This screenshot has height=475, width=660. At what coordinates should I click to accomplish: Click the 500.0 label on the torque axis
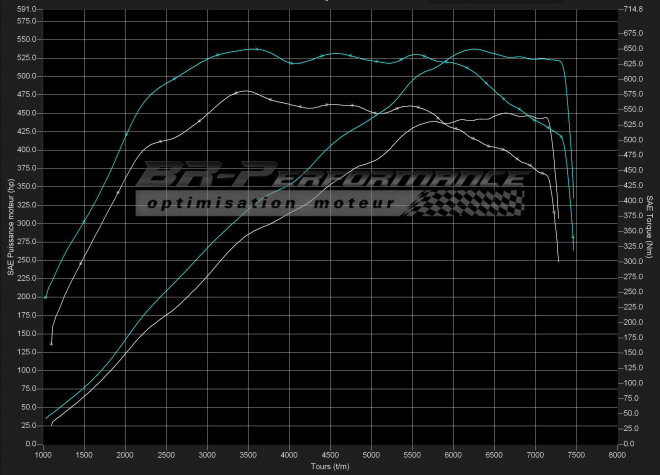[x=633, y=140]
